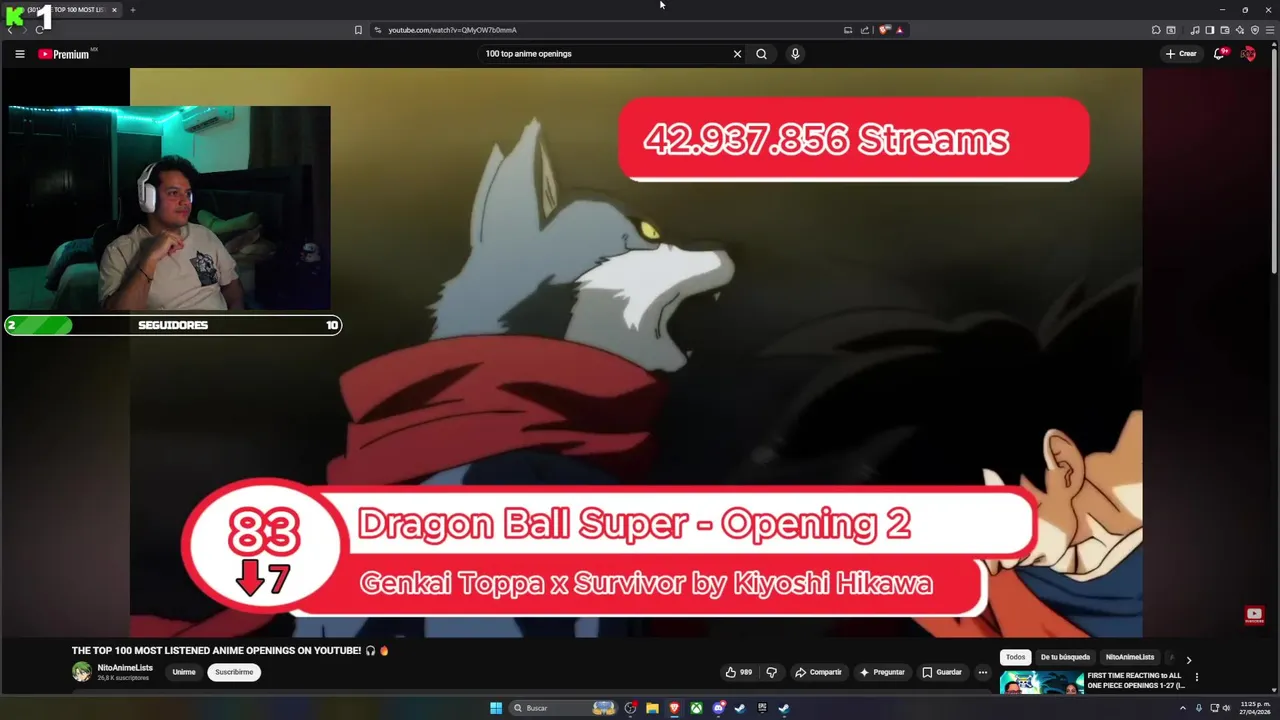
Task: Open the account avatar menu
Action: (x=1248, y=54)
